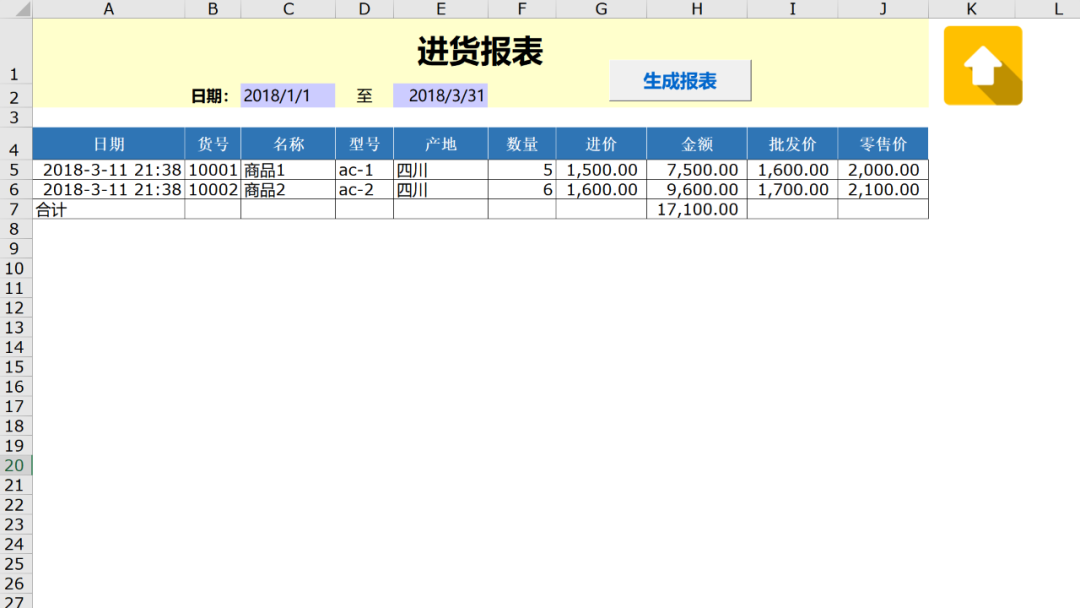Select column K header
Screen dimensions: 1080x608
point(971,9)
